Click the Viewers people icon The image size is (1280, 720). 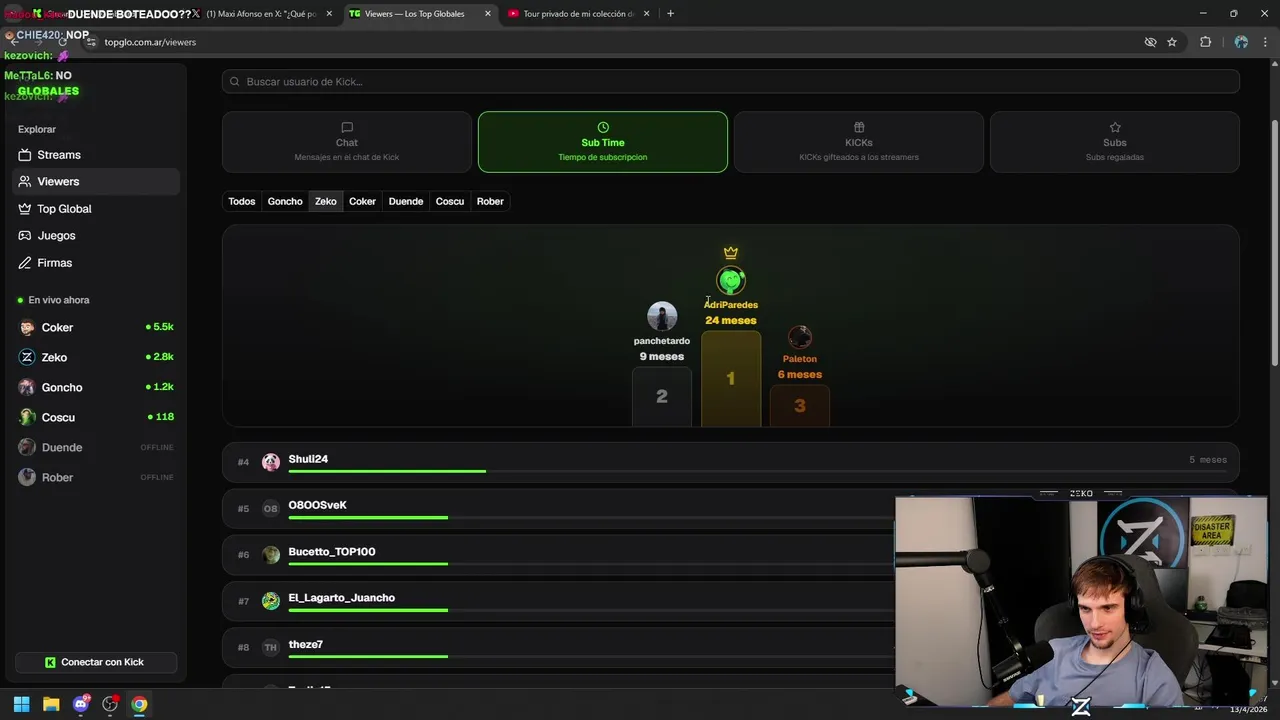(x=25, y=182)
